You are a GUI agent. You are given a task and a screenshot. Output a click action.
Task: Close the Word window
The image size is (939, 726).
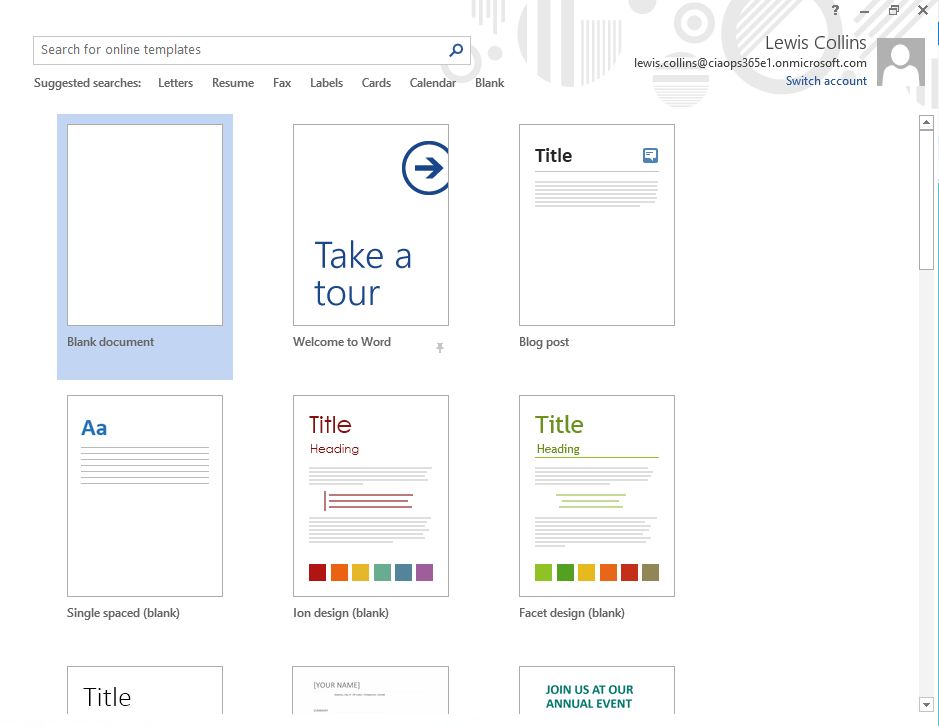tap(923, 10)
